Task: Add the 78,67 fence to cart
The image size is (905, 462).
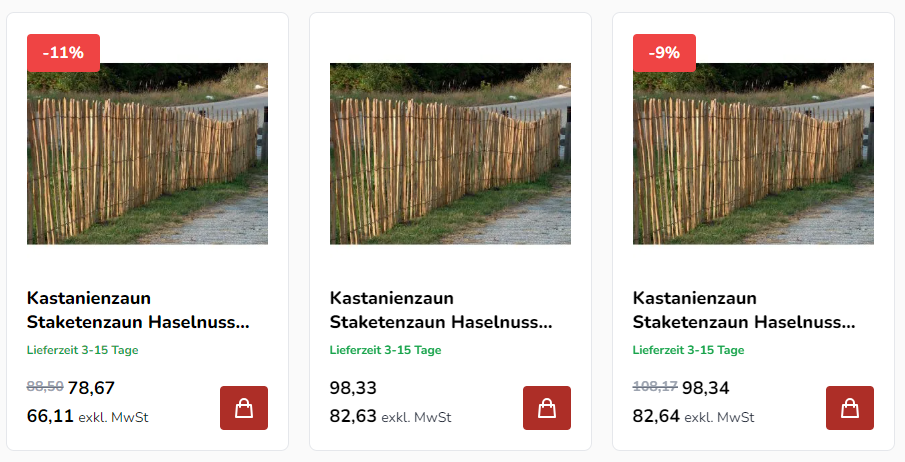Action: (244, 408)
